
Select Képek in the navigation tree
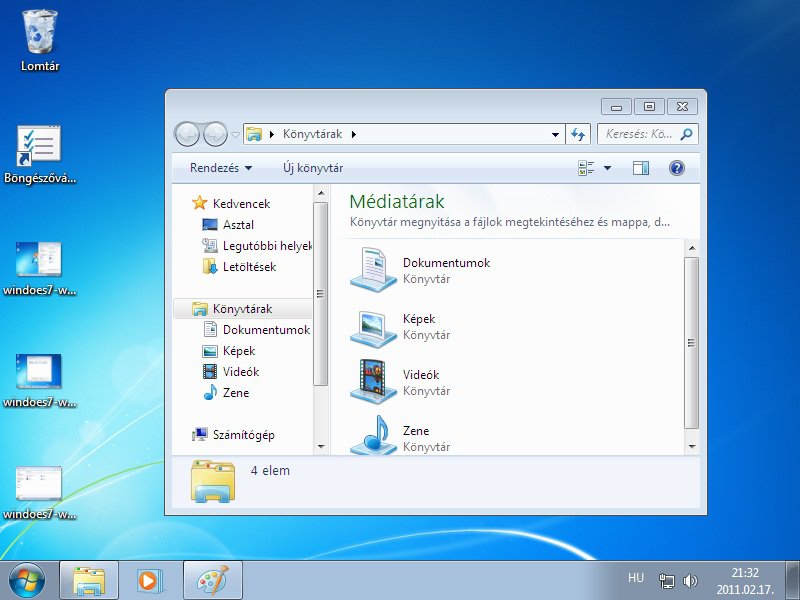click(239, 351)
